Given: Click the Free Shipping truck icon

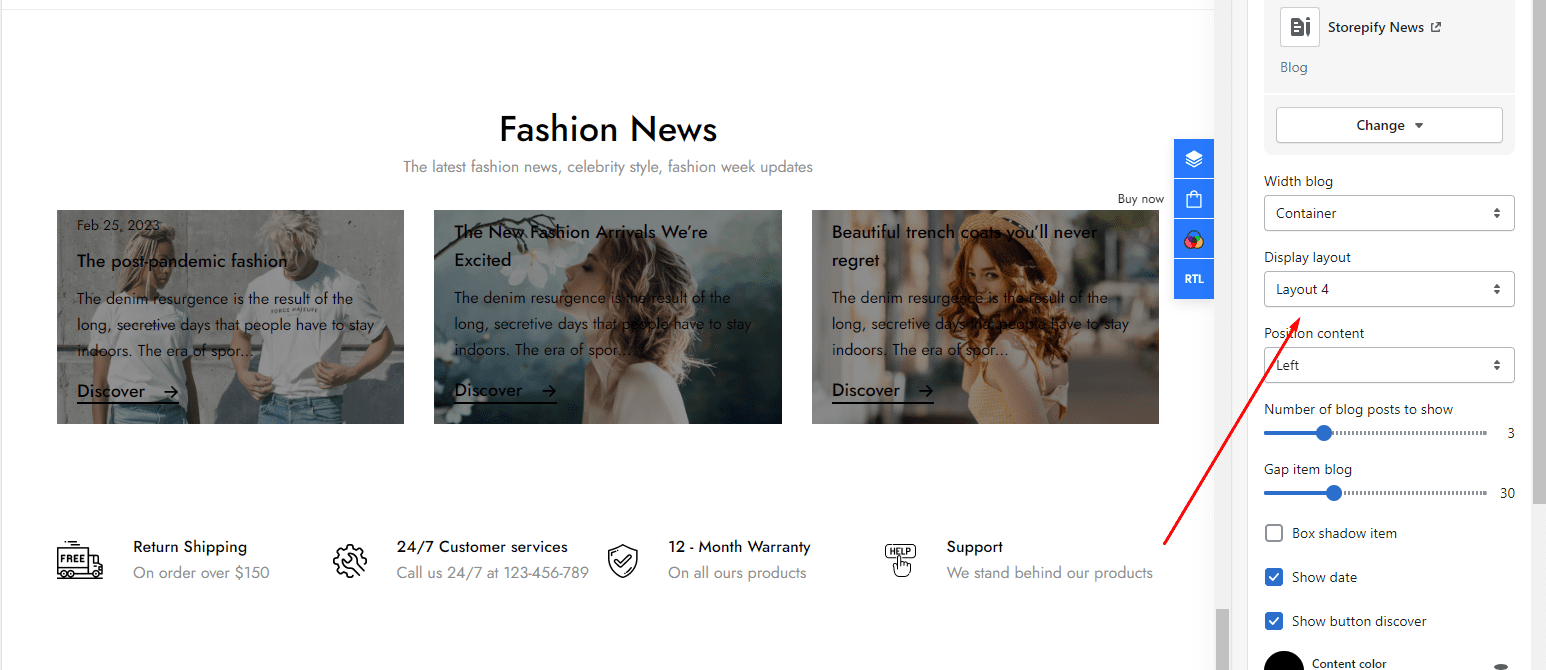Looking at the screenshot, I should click(79, 561).
